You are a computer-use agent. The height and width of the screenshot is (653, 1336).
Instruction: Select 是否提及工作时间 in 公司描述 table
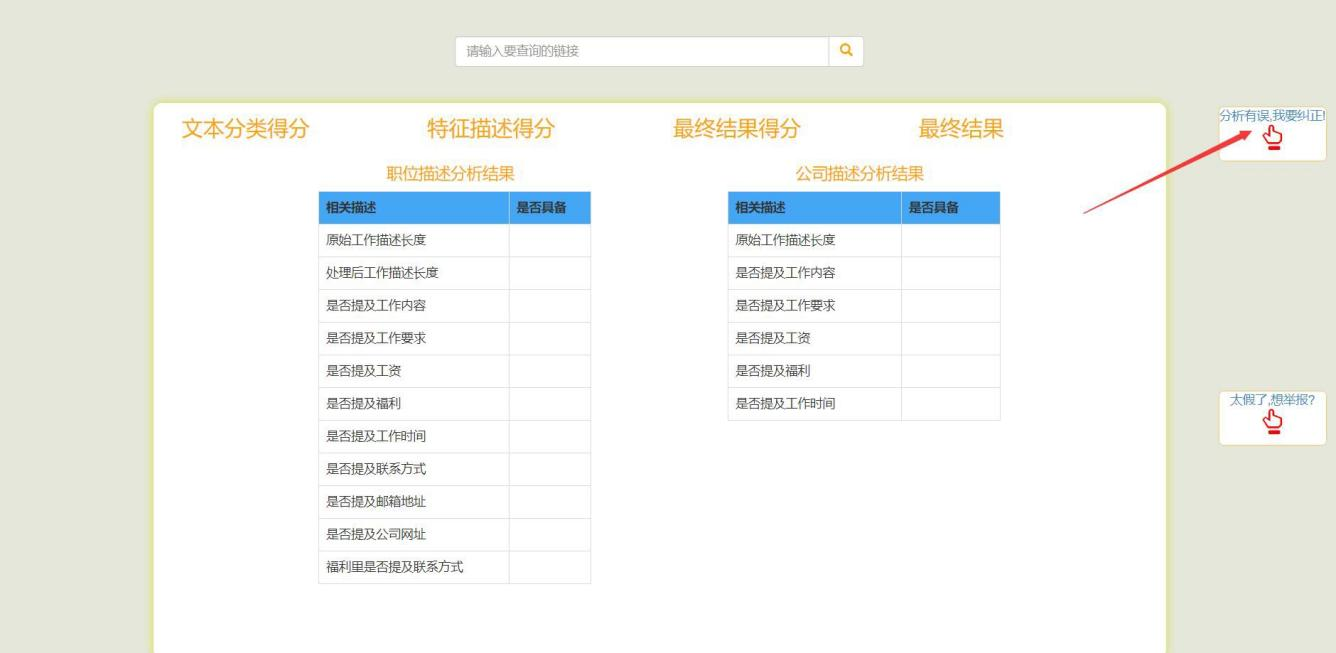coord(864,404)
